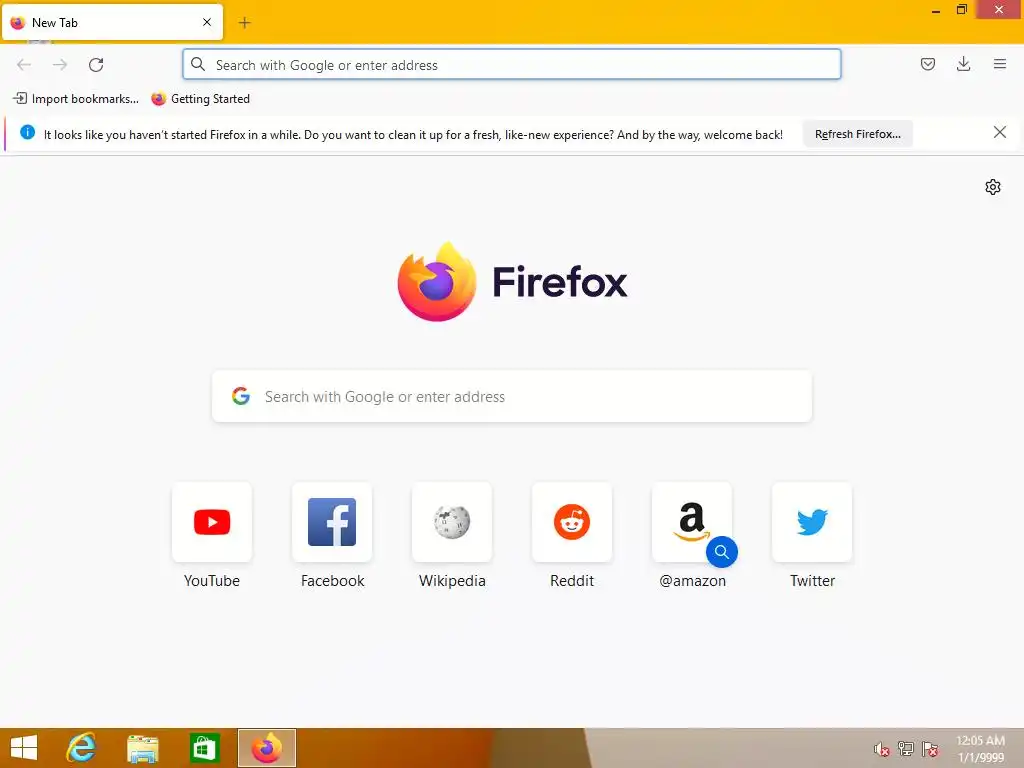Open the Getting Started bookmark
The image size is (1024, 768).
[x=200, y=99]
